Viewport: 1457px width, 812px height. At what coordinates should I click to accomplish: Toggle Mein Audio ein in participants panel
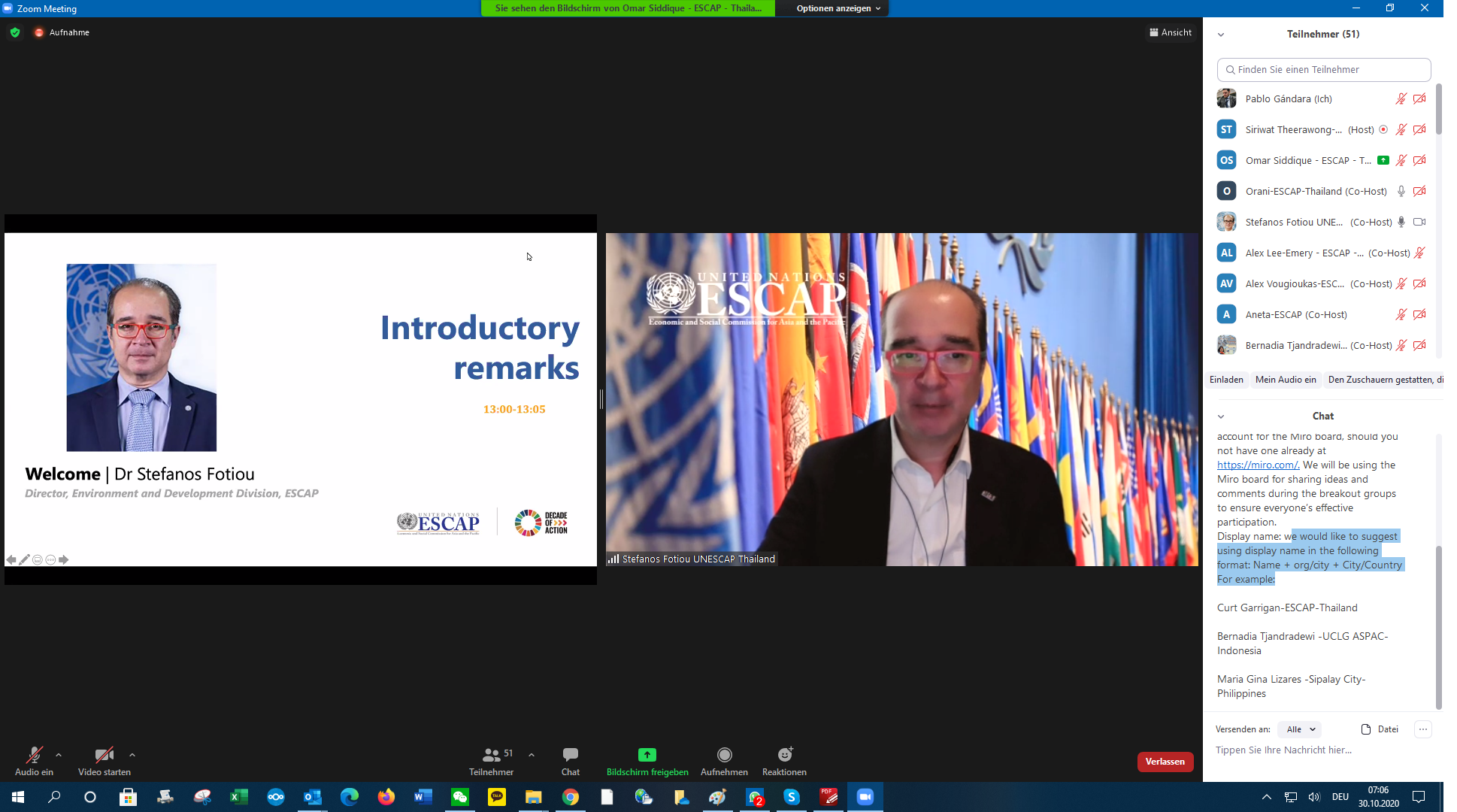tap(1285, 380)
